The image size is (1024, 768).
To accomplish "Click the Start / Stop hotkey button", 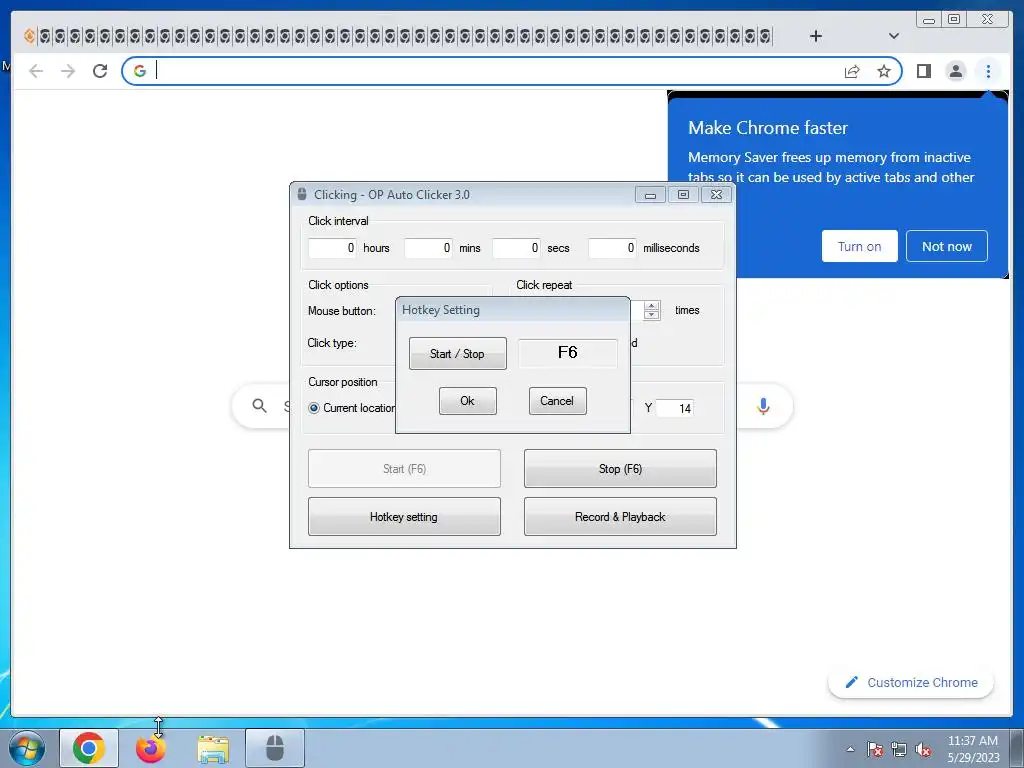I will [x=457, y=353].
